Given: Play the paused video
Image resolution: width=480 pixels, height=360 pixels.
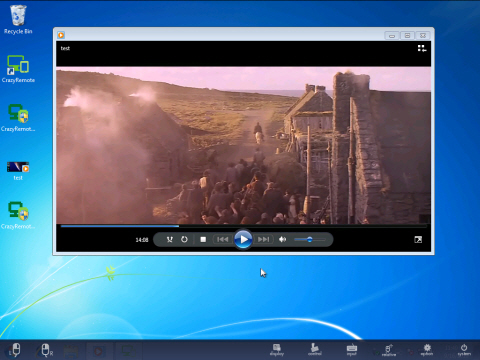Looking at the screenshot, I should point(243,239).
